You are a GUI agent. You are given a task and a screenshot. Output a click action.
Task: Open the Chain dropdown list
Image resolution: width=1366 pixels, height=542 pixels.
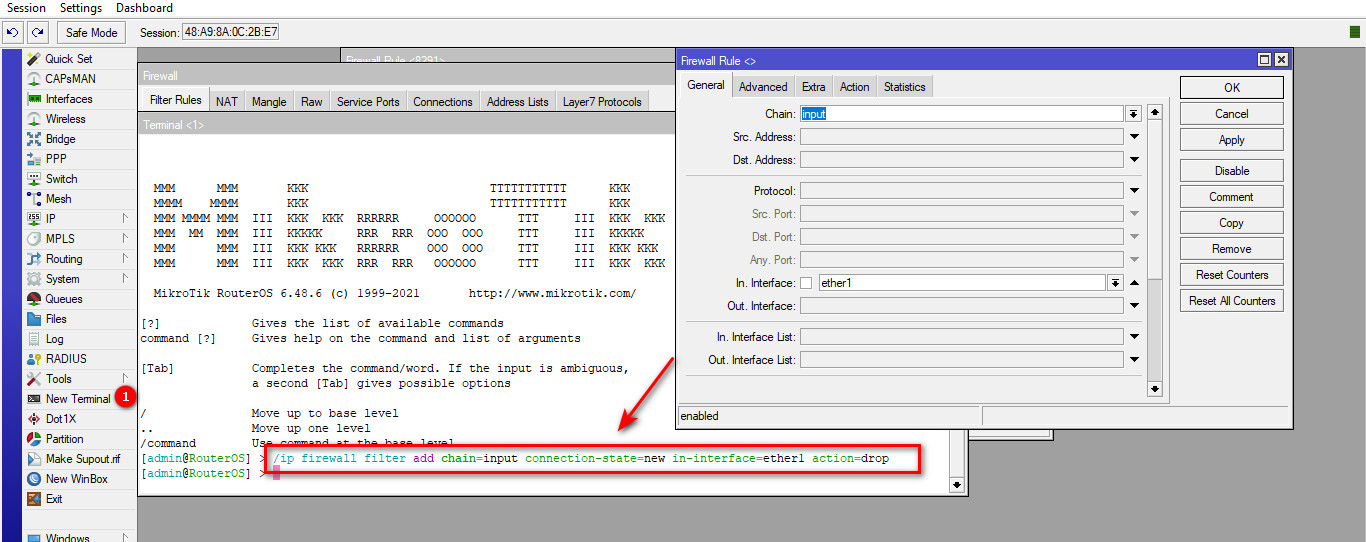pos(1134,114)
